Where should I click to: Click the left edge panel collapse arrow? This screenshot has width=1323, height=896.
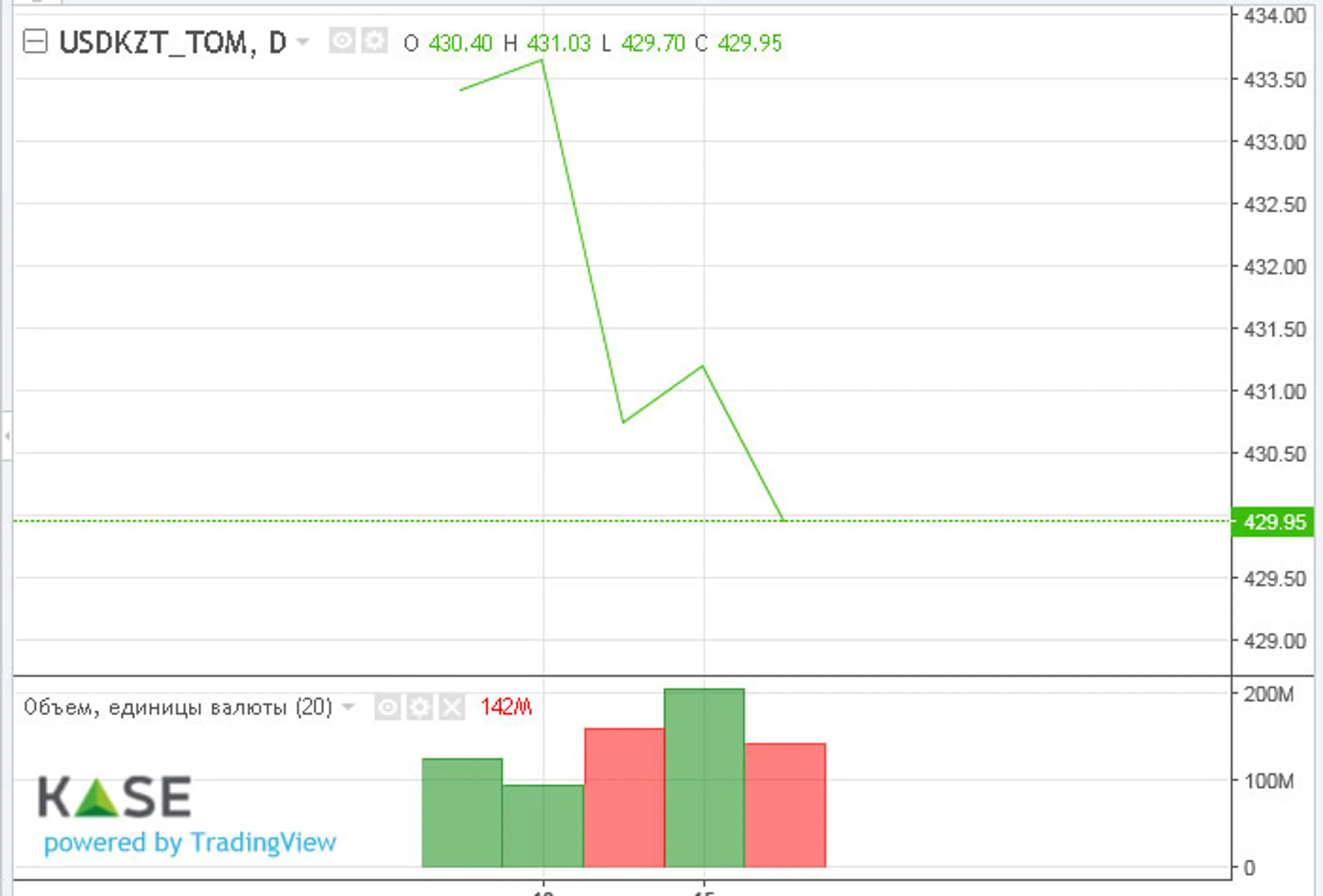[6, 436]
